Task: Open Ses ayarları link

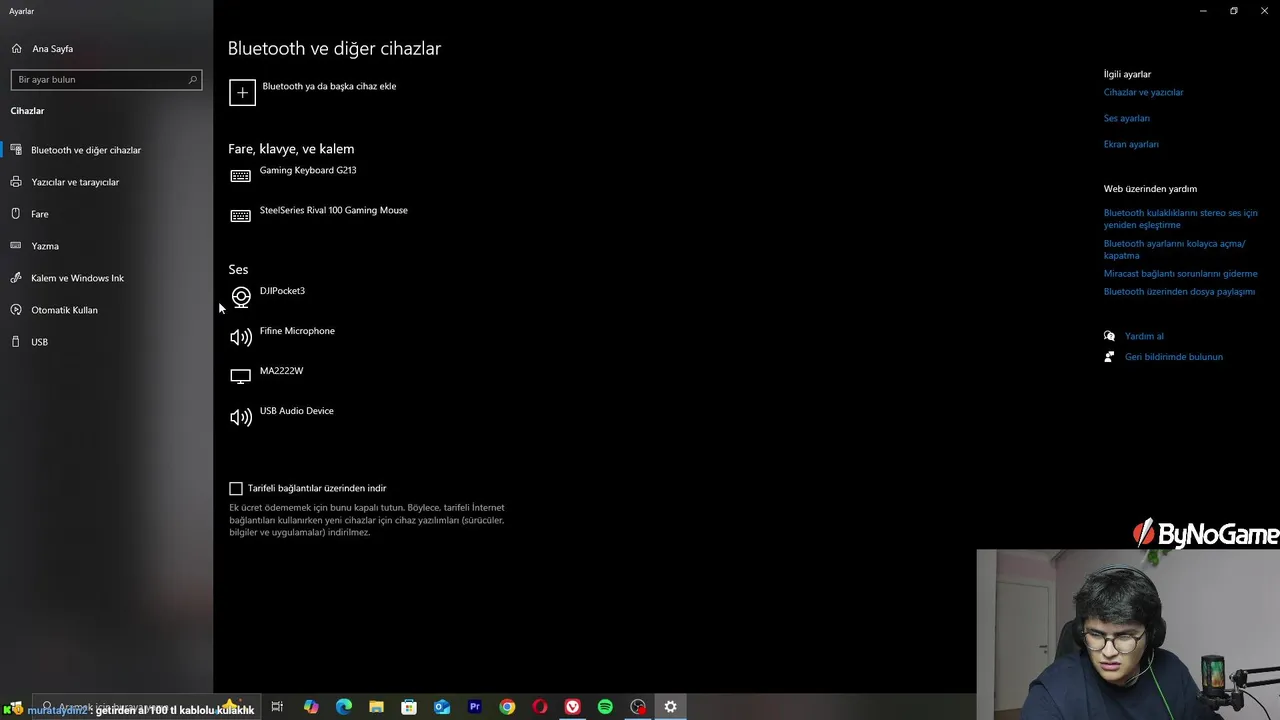Action: point(1126,118)
